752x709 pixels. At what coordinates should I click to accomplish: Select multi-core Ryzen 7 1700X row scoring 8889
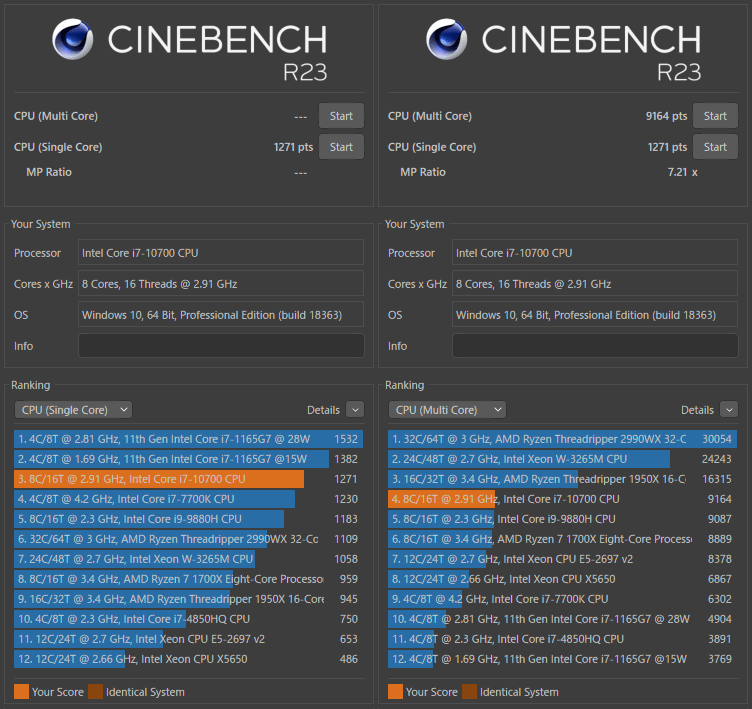563,539
